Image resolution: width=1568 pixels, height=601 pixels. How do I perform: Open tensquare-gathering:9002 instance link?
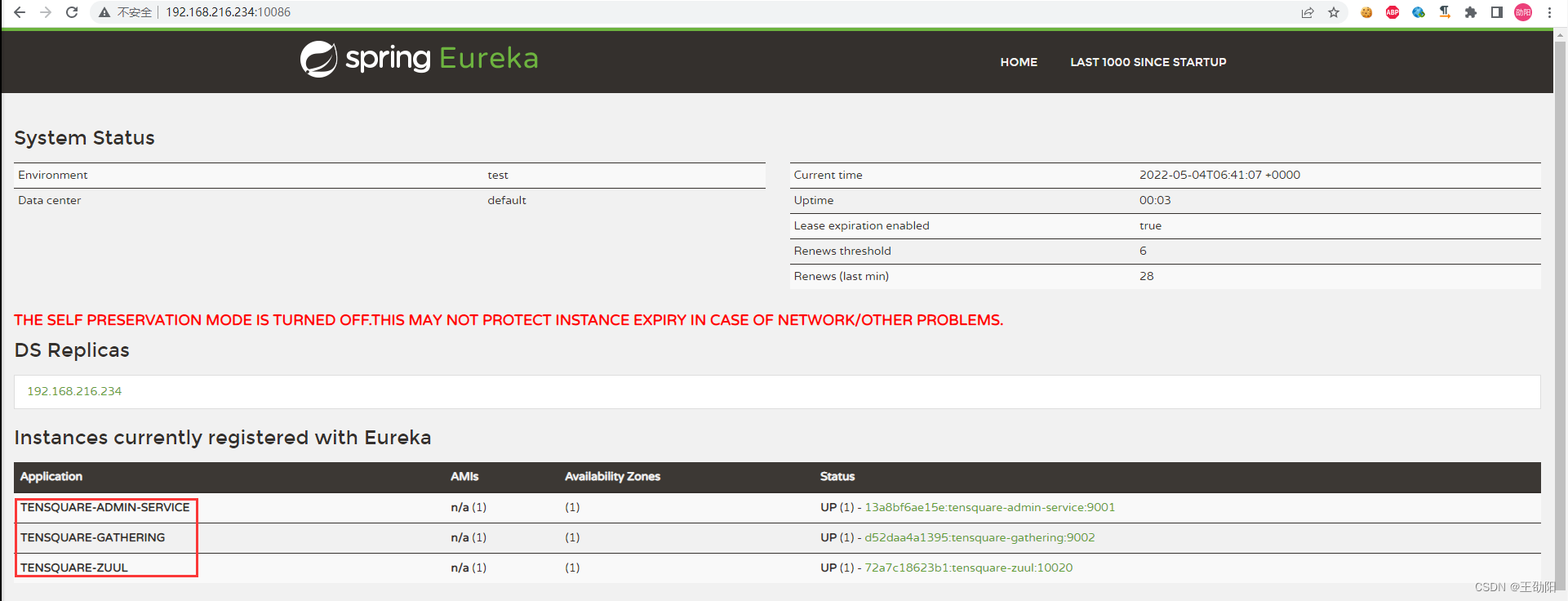click(x=979, y=537)
